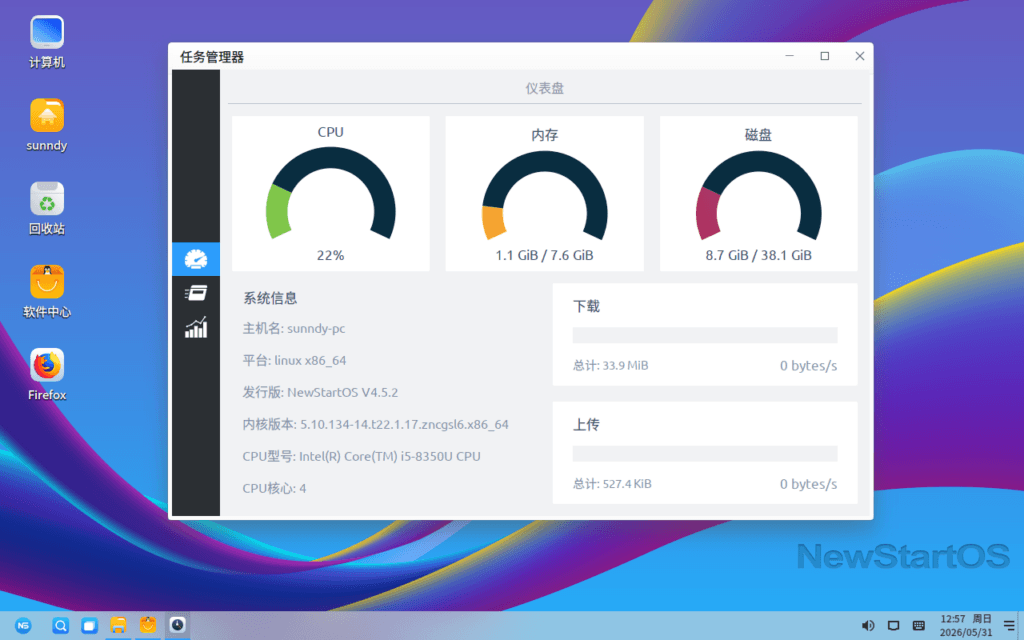
Task: Launch Firefox from the desktop
Action: (47, 374)
